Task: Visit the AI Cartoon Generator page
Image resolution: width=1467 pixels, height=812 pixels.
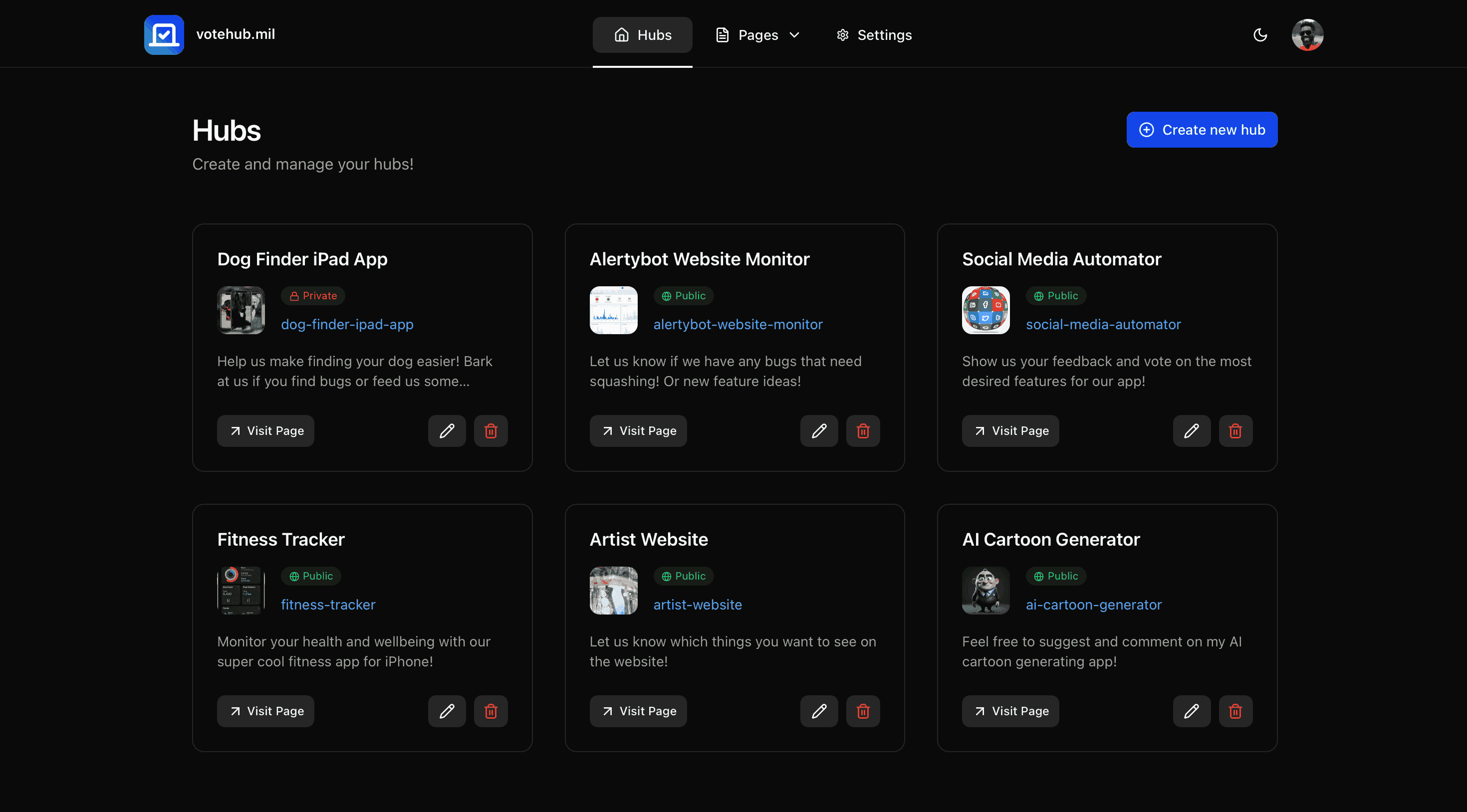Action: [1010, 711]
